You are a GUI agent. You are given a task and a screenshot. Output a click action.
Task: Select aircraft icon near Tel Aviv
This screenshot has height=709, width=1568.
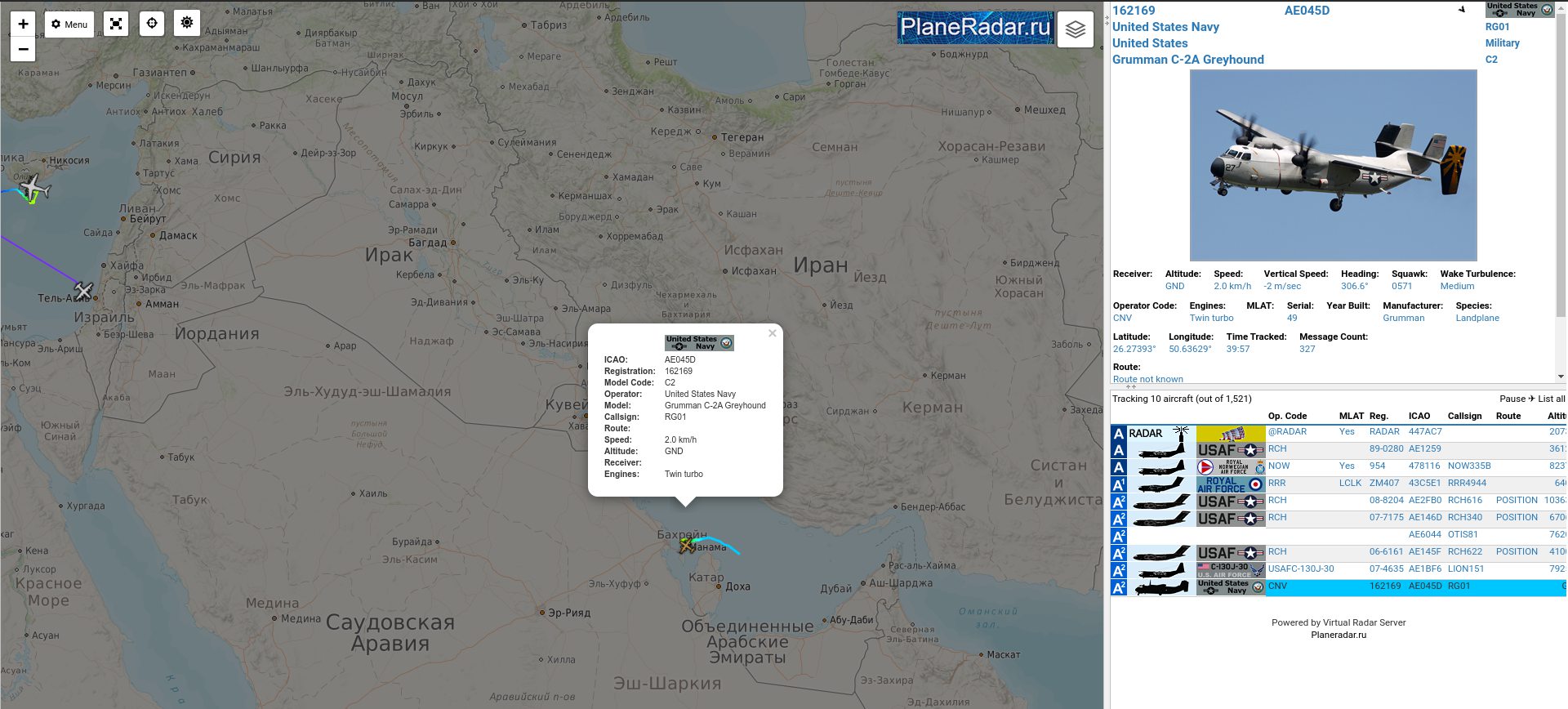[83, 290]
